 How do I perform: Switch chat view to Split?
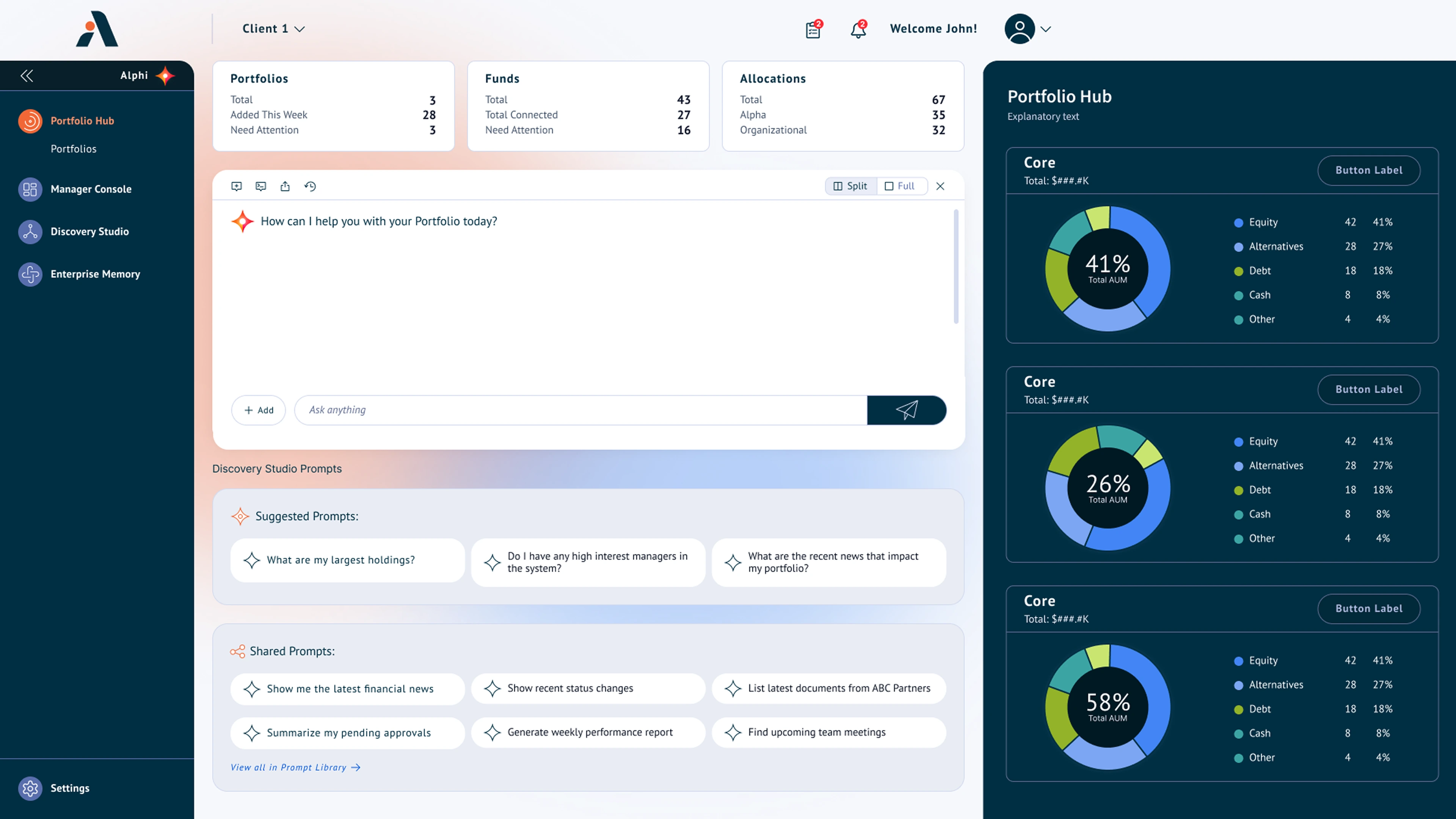click(850, 186)
